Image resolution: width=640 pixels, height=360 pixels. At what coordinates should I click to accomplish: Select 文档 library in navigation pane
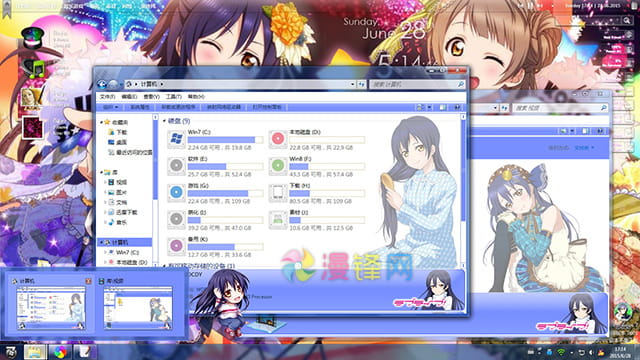(118, 202)
